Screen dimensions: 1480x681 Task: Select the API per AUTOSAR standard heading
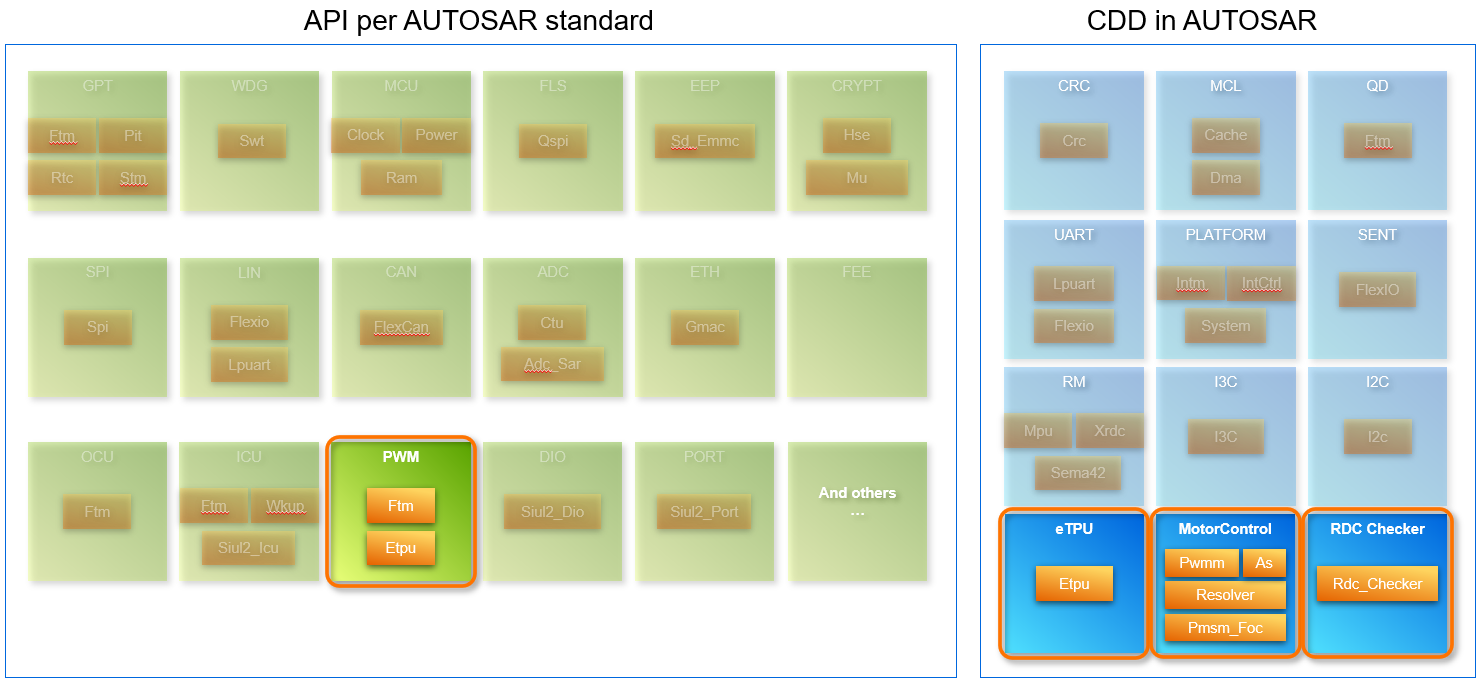480,20
